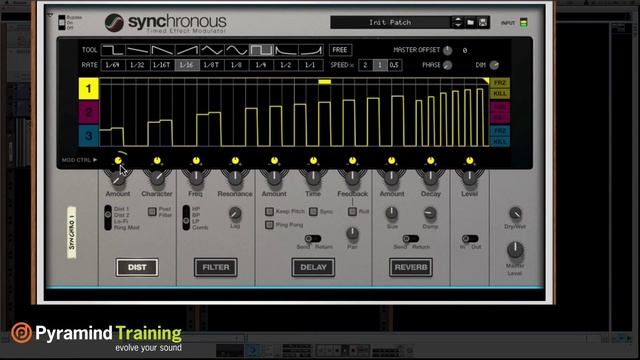Toggle KILL for curve 1
The height and width of the screenshot is (360, 640).
500,93
